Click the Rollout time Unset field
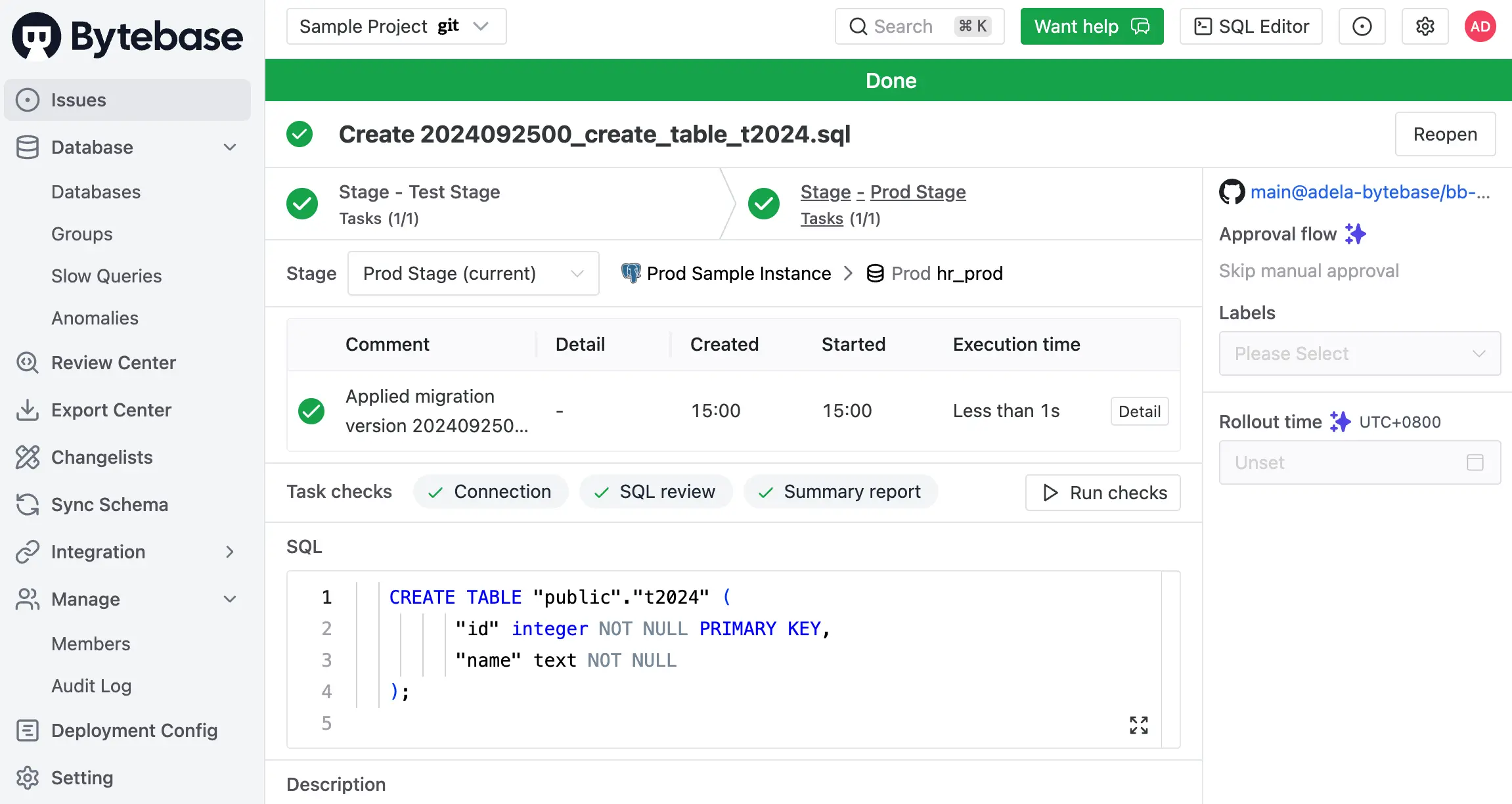The width and height of the screenshot is (1512, 804). 1360,462
